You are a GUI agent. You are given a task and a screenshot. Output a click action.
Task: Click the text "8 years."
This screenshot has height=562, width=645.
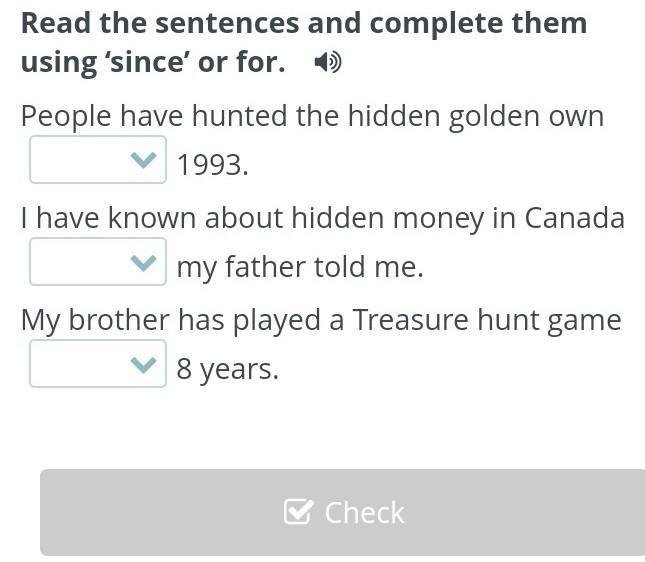[227, 369]
